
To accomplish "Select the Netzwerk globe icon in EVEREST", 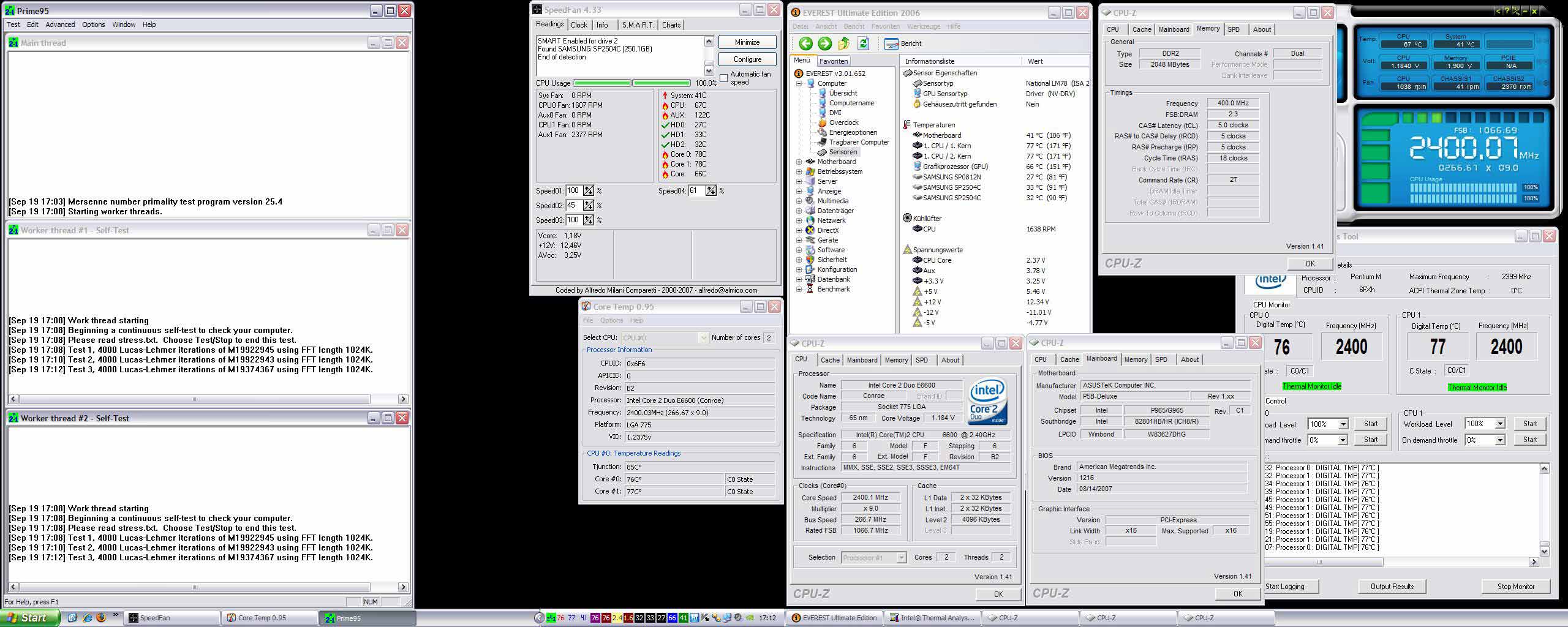I will coord(810,220).
